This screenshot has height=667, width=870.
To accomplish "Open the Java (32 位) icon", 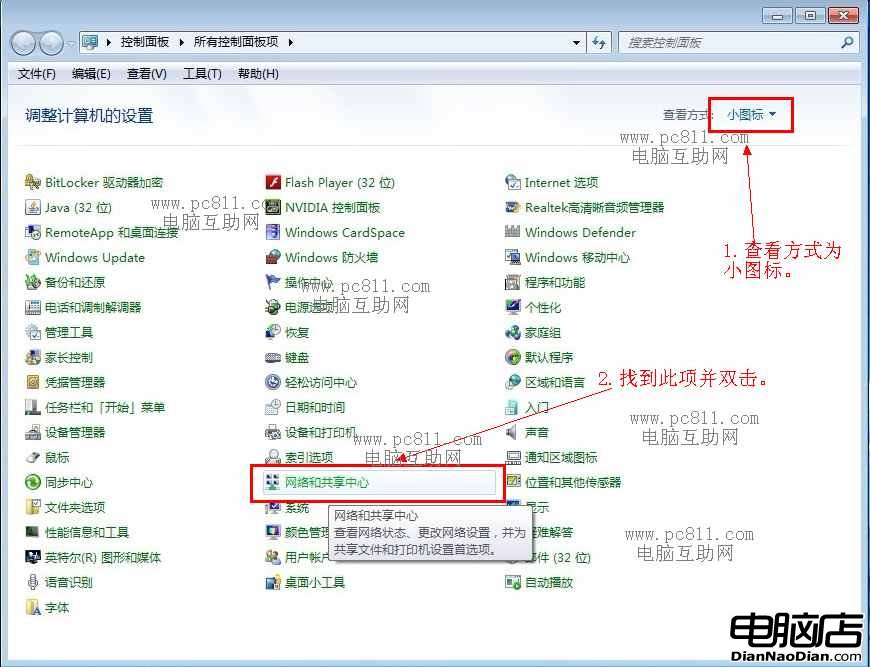I will pyautogui.click(x=33, y=207).
